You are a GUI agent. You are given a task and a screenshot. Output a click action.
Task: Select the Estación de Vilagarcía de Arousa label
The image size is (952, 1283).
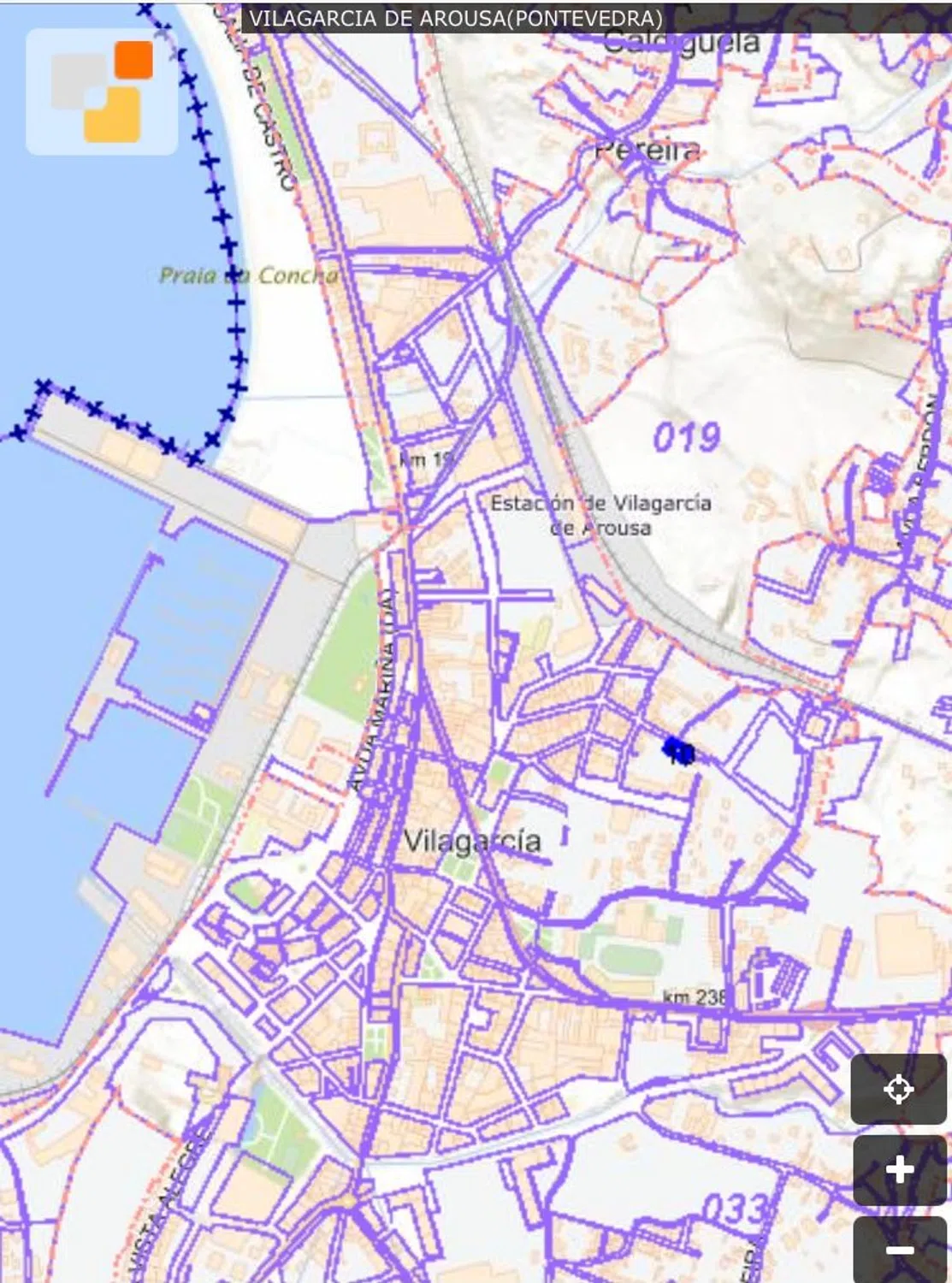click(600, 515)
